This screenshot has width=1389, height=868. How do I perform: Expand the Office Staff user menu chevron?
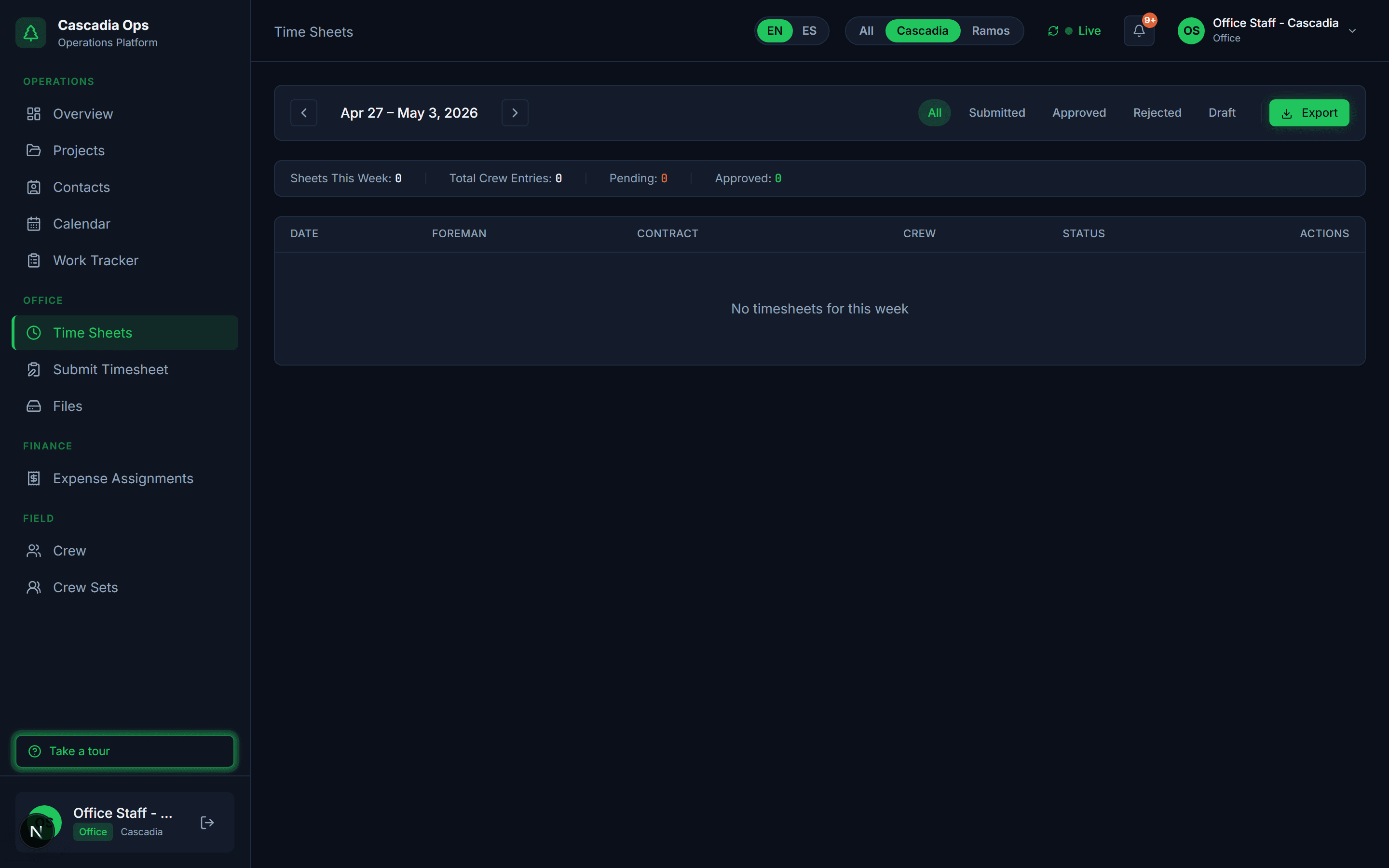point(1352,31)
